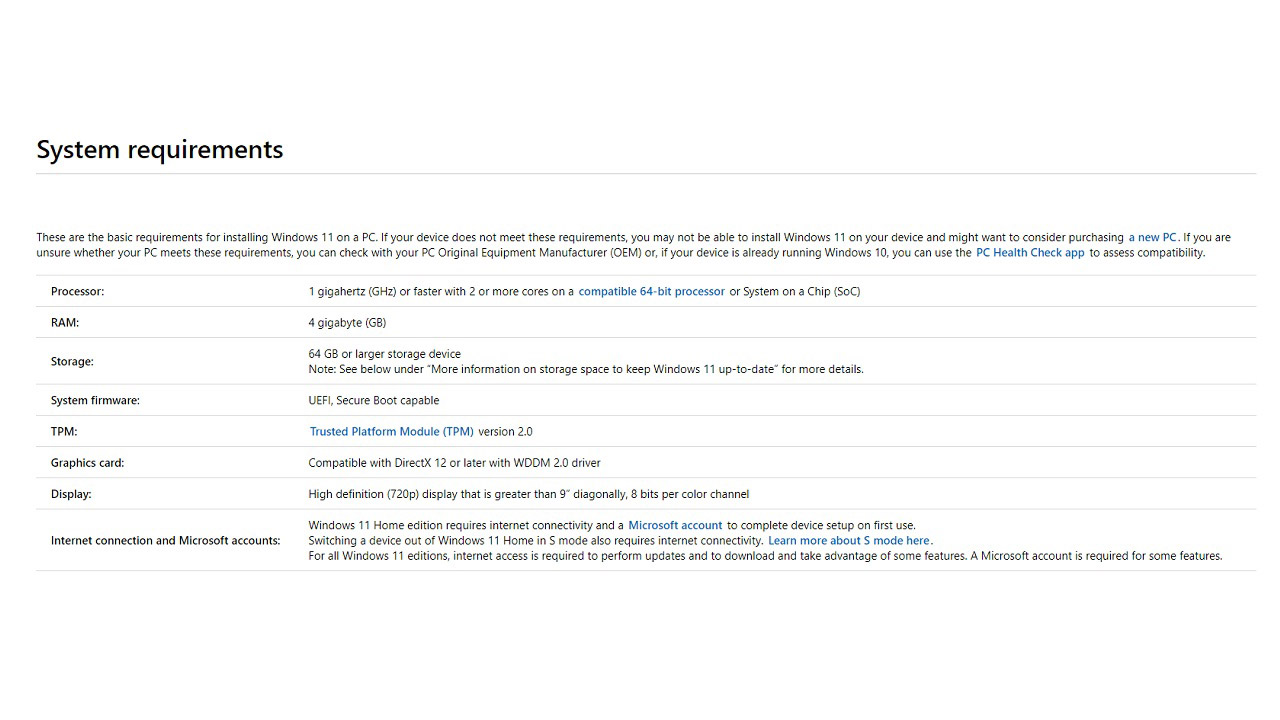The image size is (1280, 720).
Task: Click the DirectX 12 WDDM 2.0 driver text
Action: [x=454, y=463]
